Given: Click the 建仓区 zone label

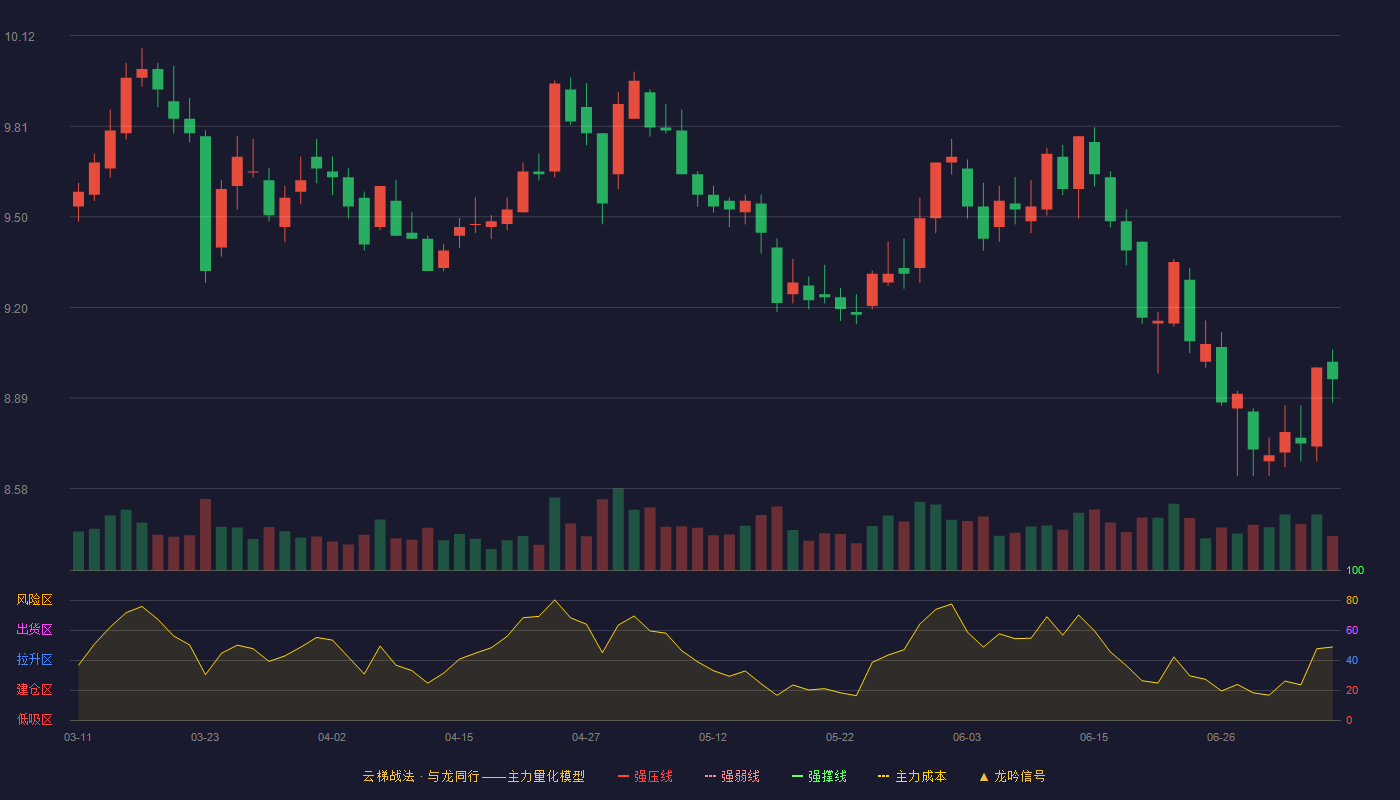Looking at the screenshot, I should tap(34, 690).
